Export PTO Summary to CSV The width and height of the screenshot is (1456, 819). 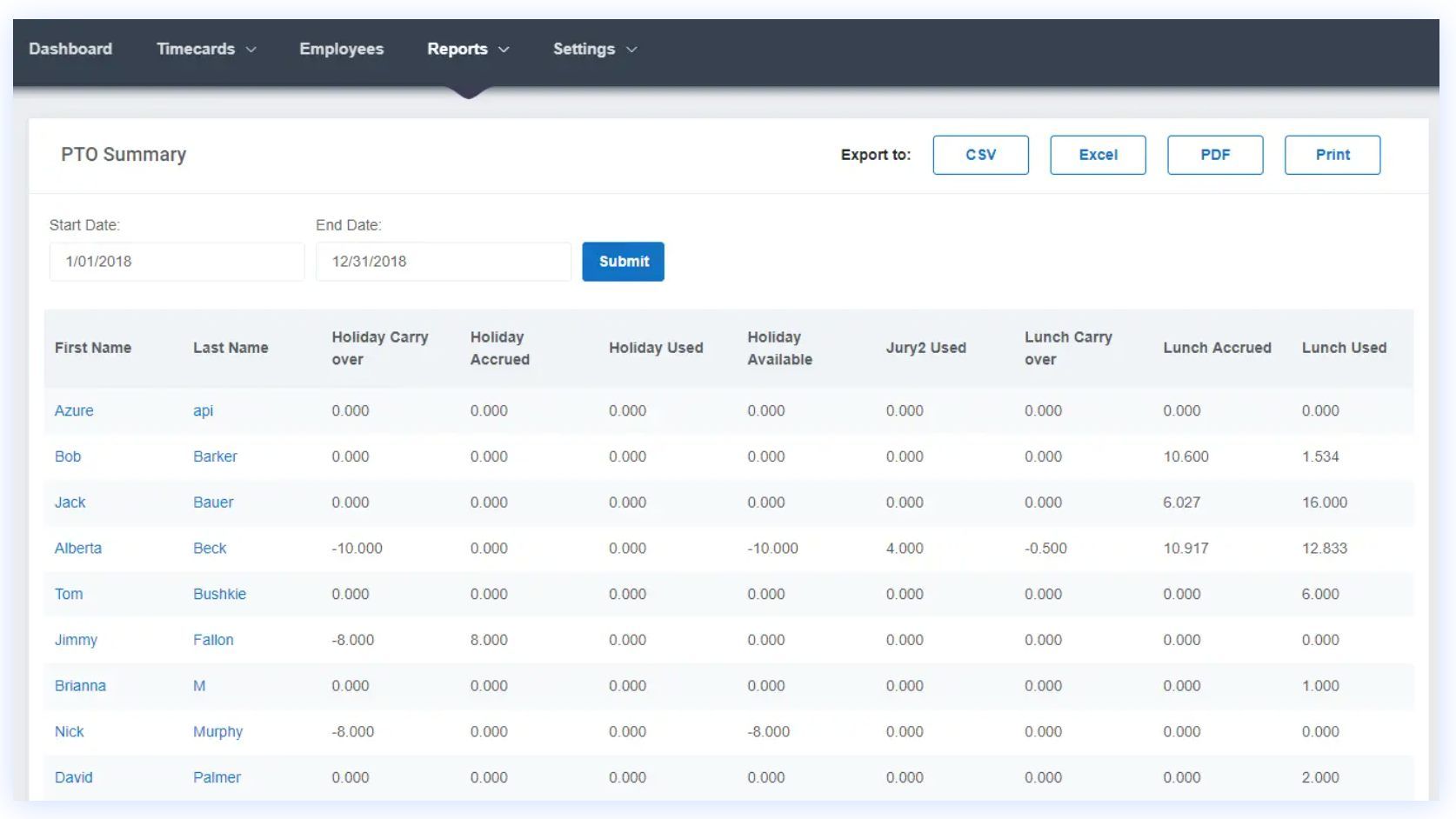pyautogui.click(x=980, y=155)
